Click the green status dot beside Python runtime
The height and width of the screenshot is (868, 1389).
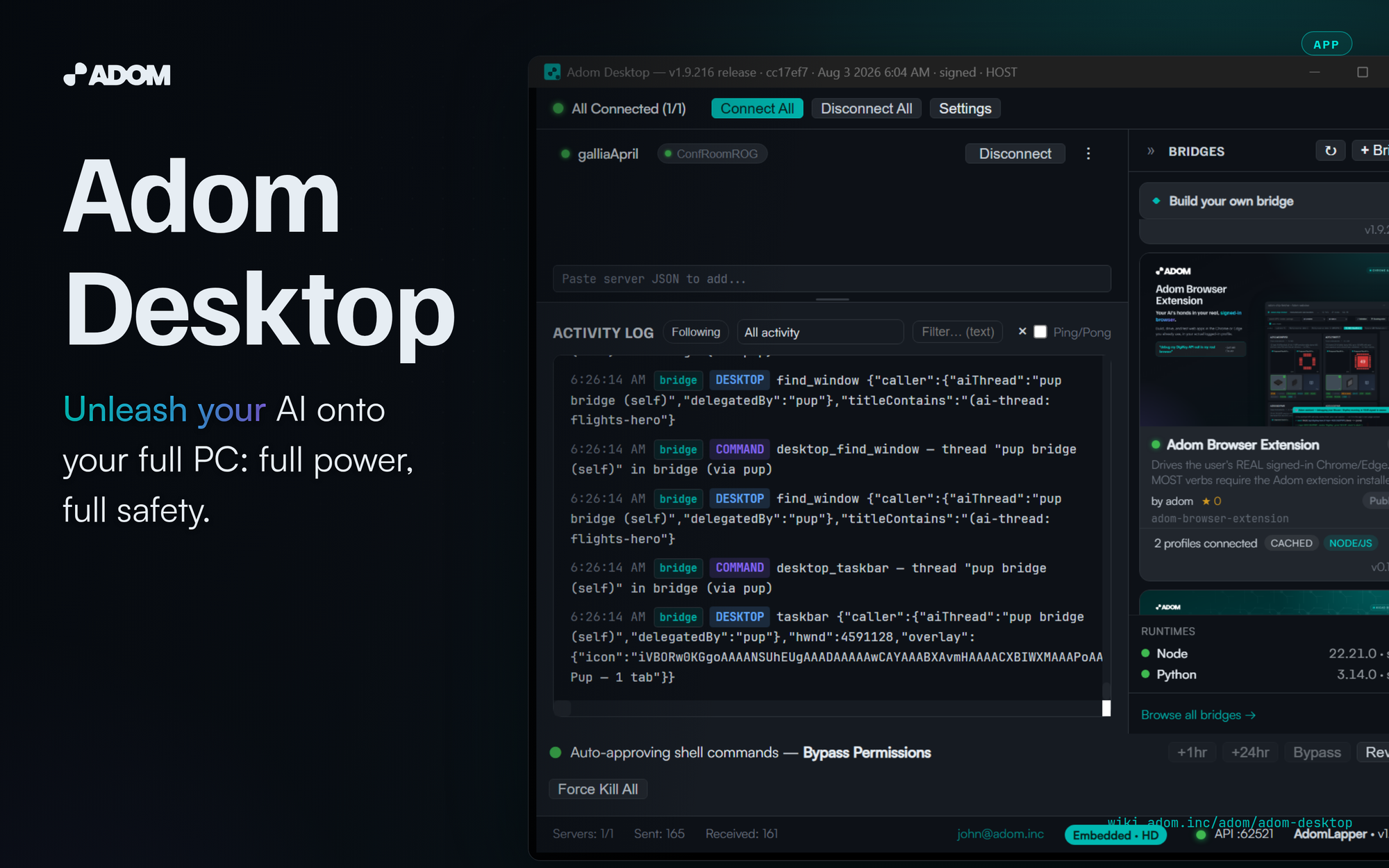1146,674
